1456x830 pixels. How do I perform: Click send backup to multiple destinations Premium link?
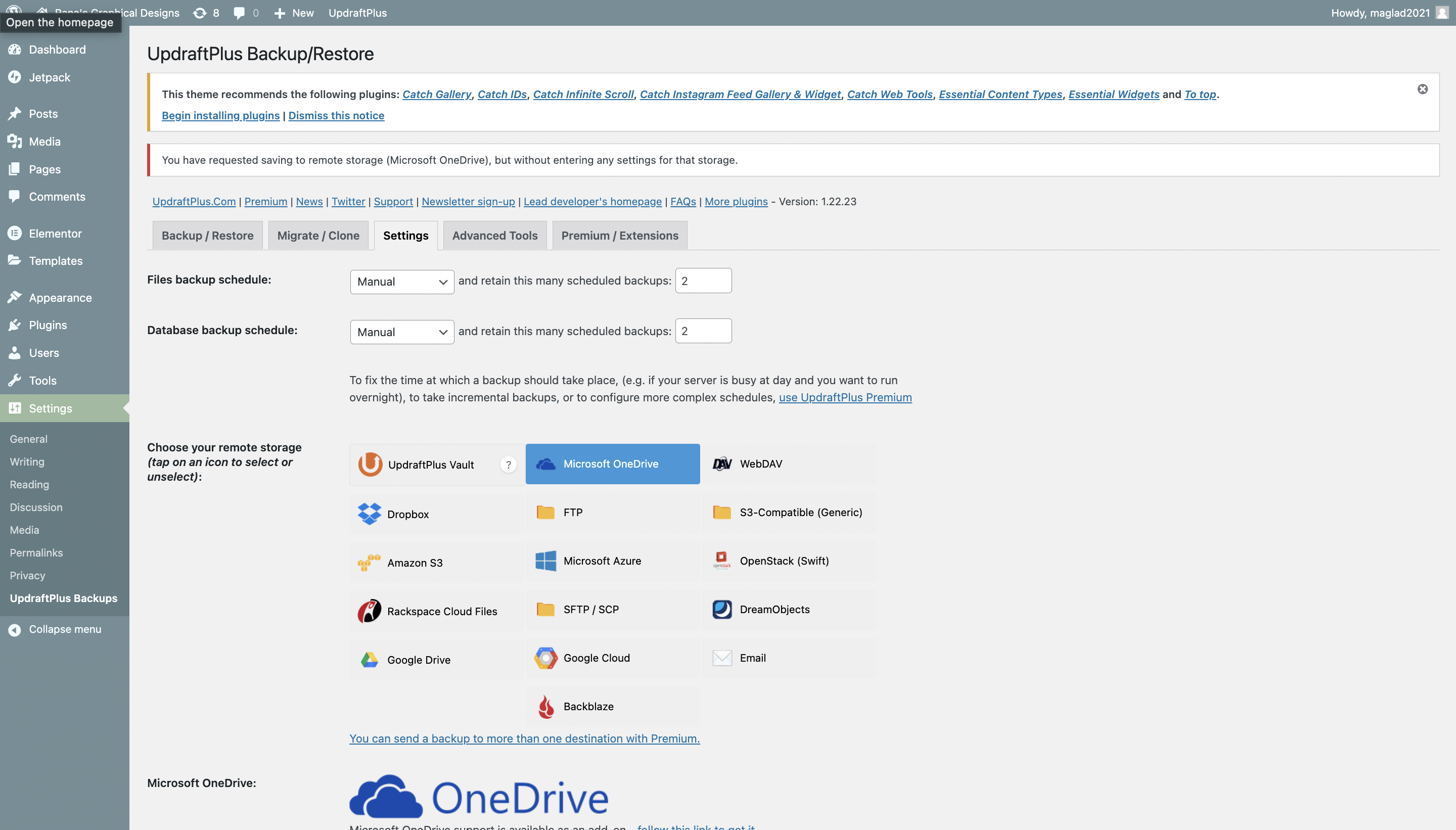(x=524, y=738)
